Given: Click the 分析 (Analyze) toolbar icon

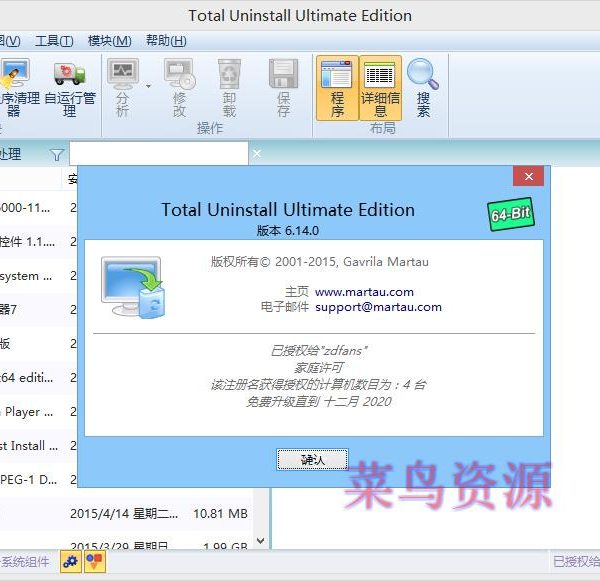Looking at the screenshot, I should pyautogui.click(x=123, y=75).
